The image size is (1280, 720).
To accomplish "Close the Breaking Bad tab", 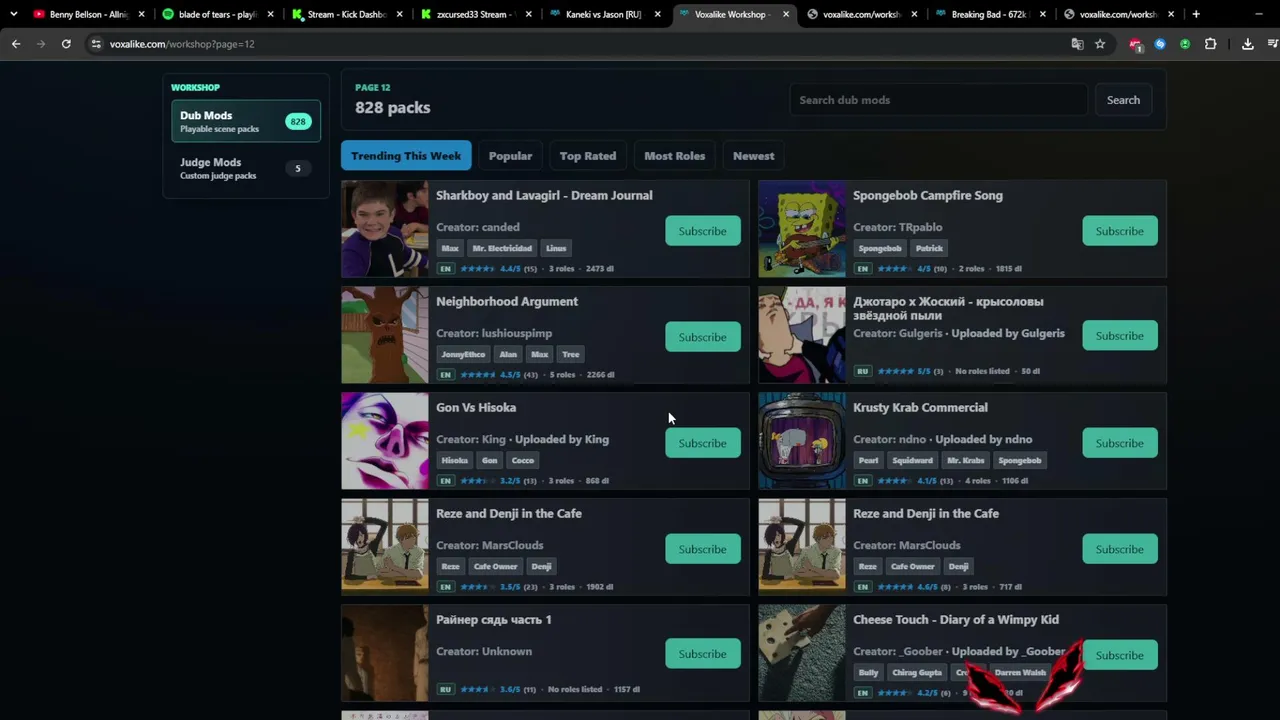I will [1043, 14].
